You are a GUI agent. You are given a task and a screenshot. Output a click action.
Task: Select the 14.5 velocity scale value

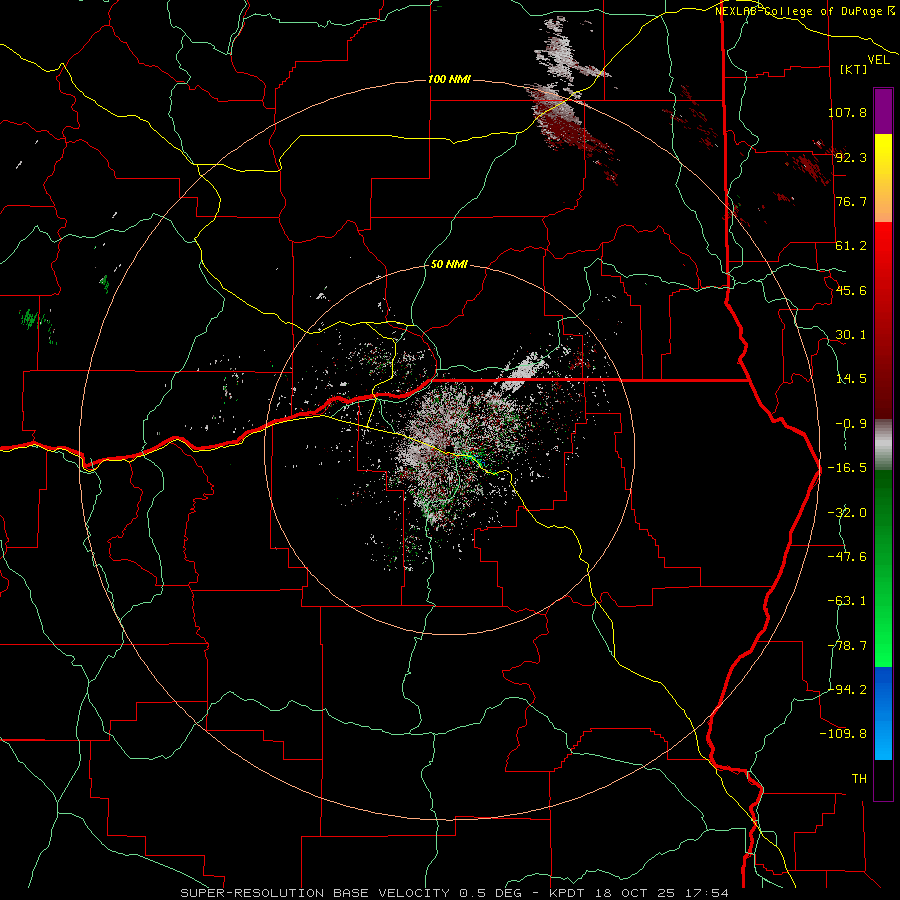pyautogui.click(x=851, y=379)
